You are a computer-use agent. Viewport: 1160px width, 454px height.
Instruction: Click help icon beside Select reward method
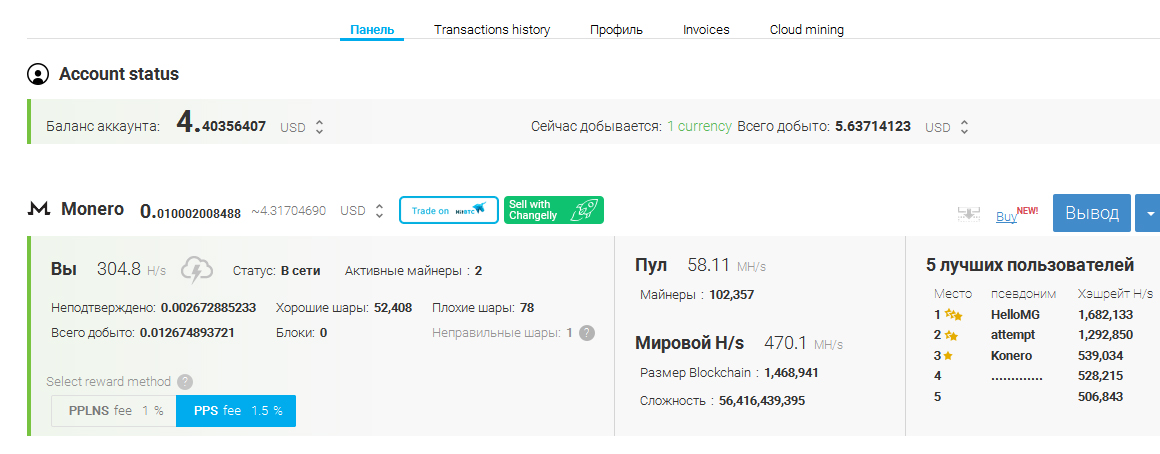[x=185, y=382]
